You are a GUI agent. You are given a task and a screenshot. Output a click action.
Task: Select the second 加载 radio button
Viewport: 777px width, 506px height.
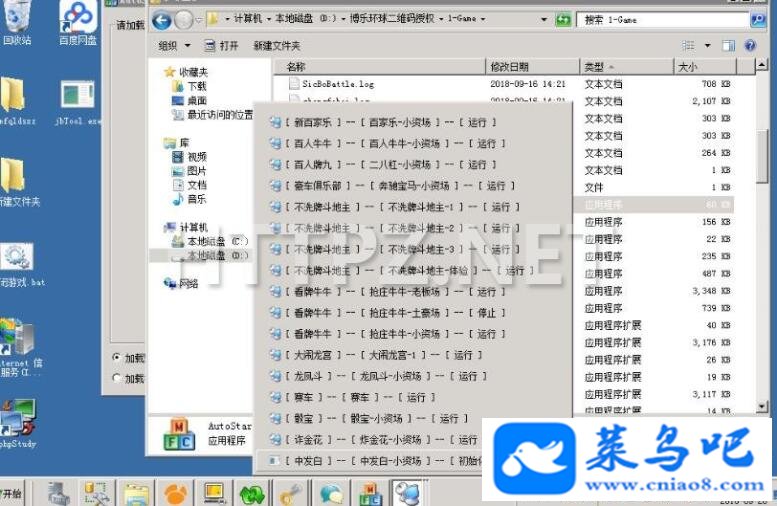[x=117, y=378]
